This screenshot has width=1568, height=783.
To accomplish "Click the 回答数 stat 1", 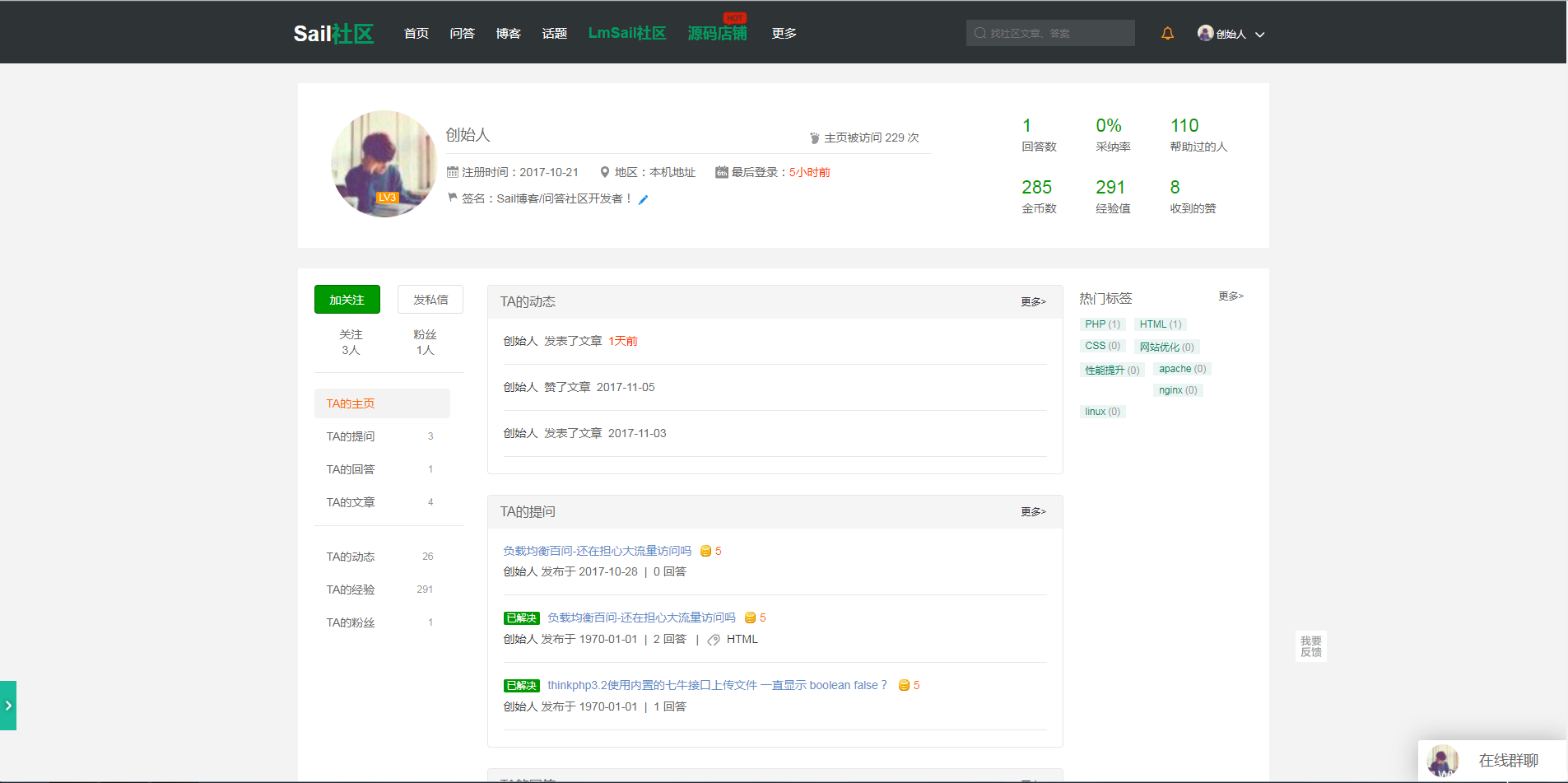I will click(x=1039, y=135).
